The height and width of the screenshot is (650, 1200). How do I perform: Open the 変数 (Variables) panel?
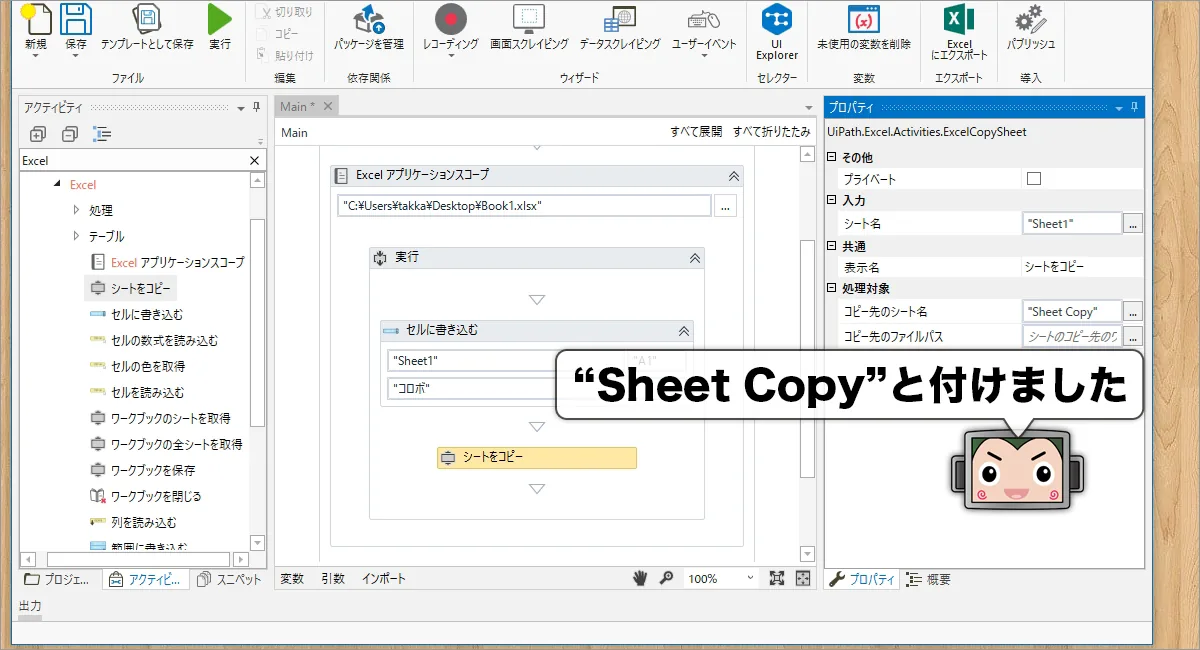(292, 579)
